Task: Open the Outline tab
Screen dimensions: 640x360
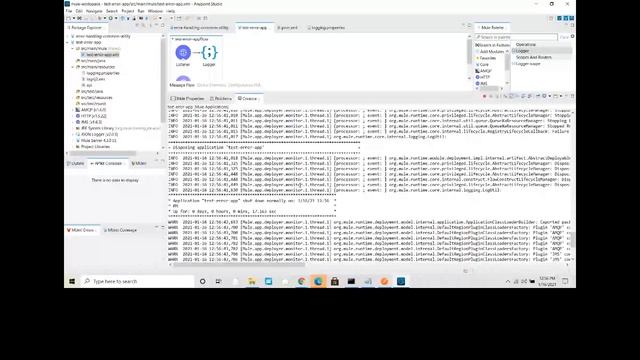Action: pyautogui.click(x=76, y=163)
